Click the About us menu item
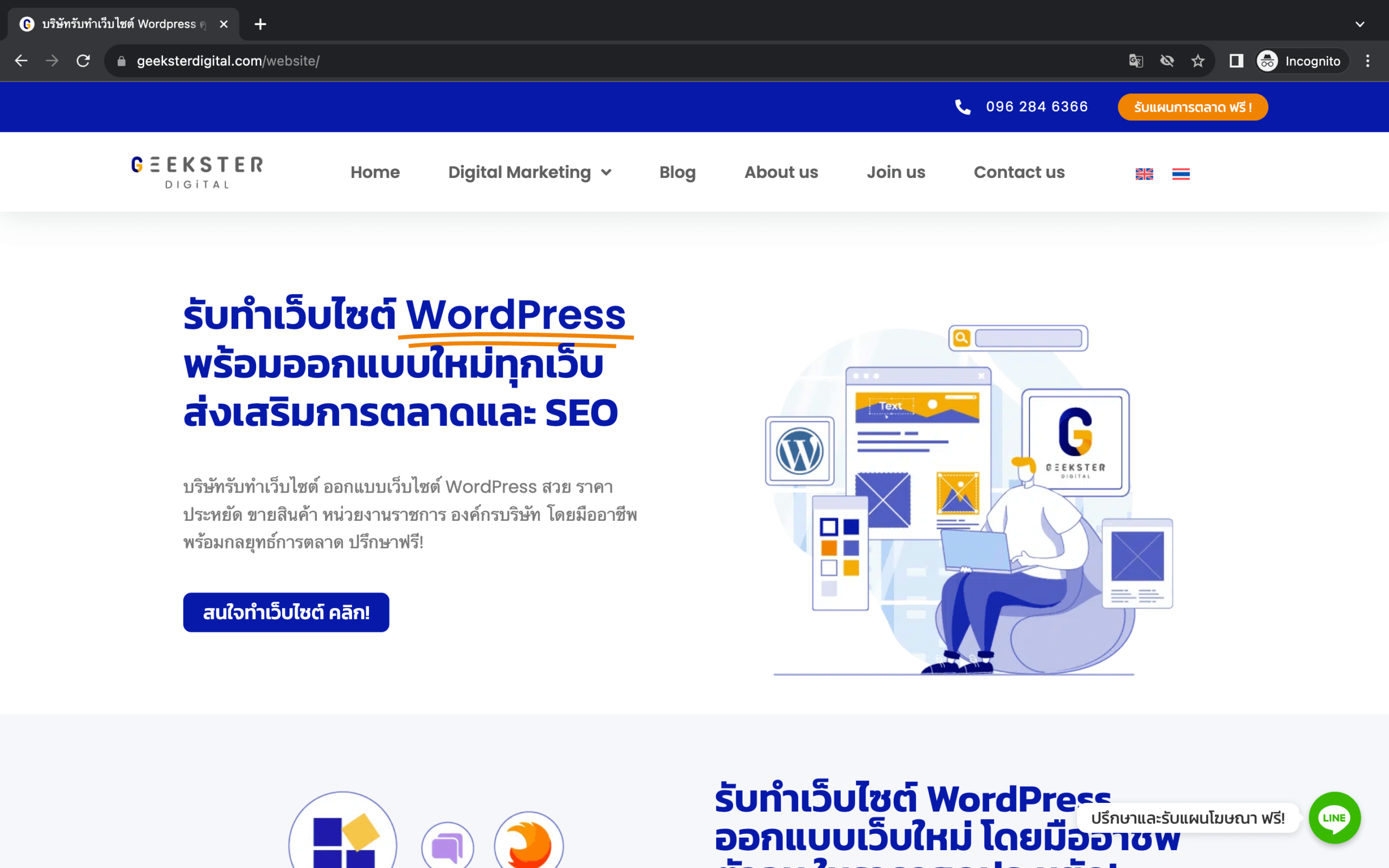The image size is (1389, 868). (781, 172)
